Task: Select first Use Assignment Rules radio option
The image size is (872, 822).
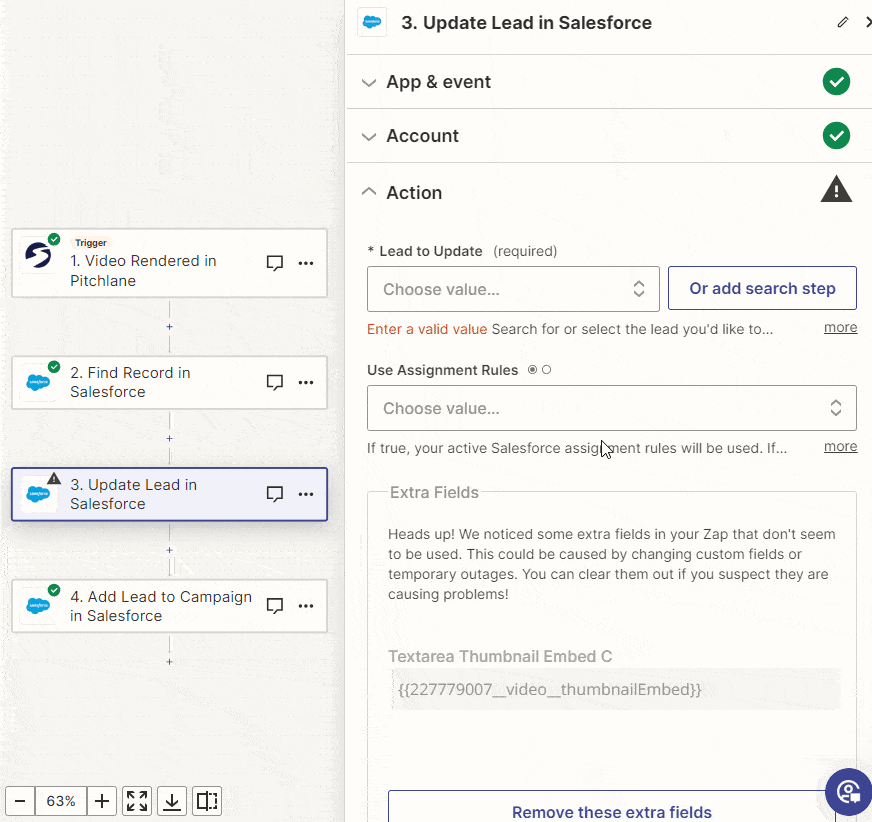Action: tap(532, 370)
